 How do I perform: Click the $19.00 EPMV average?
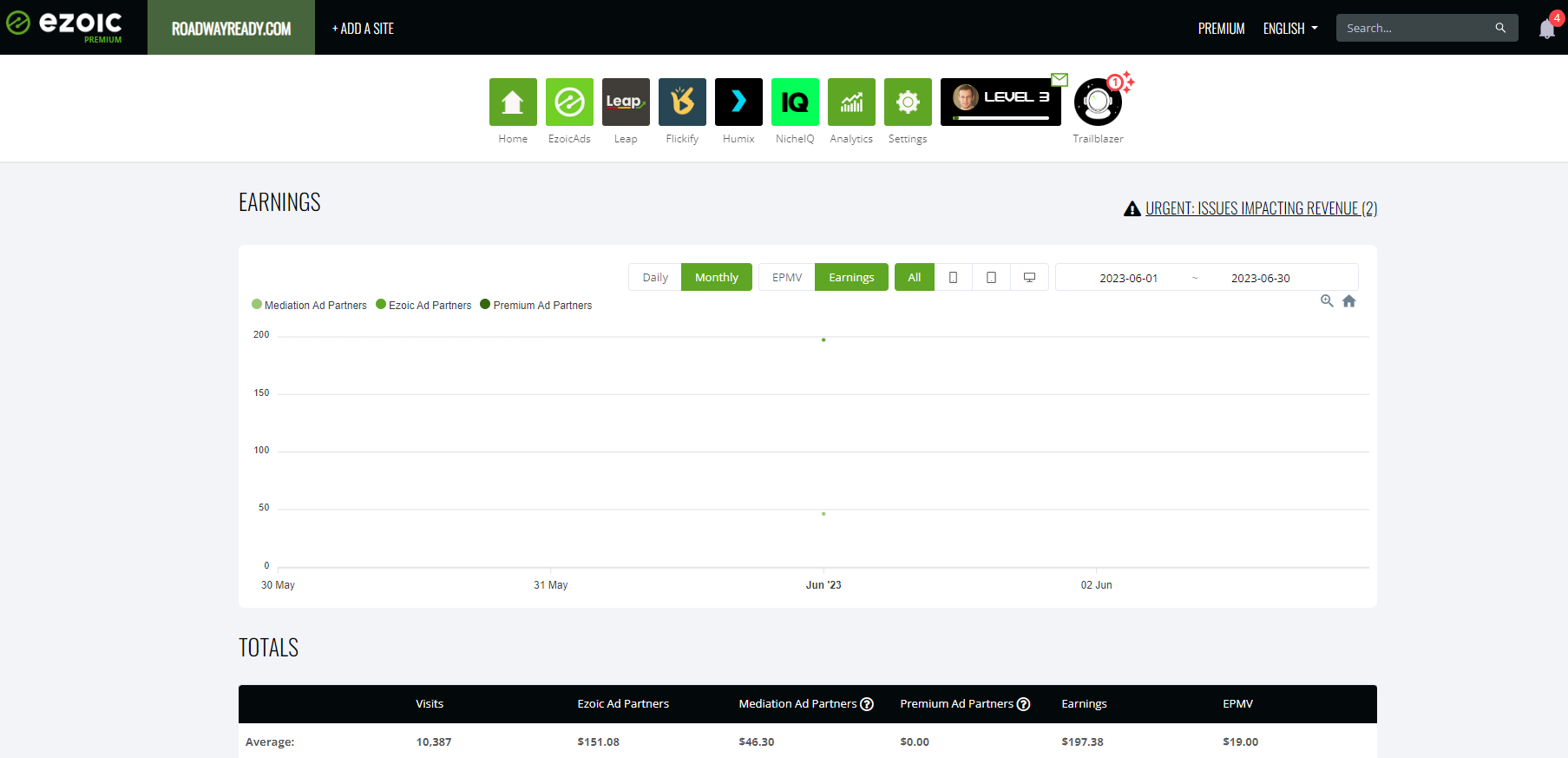(x=1240, y=742)
